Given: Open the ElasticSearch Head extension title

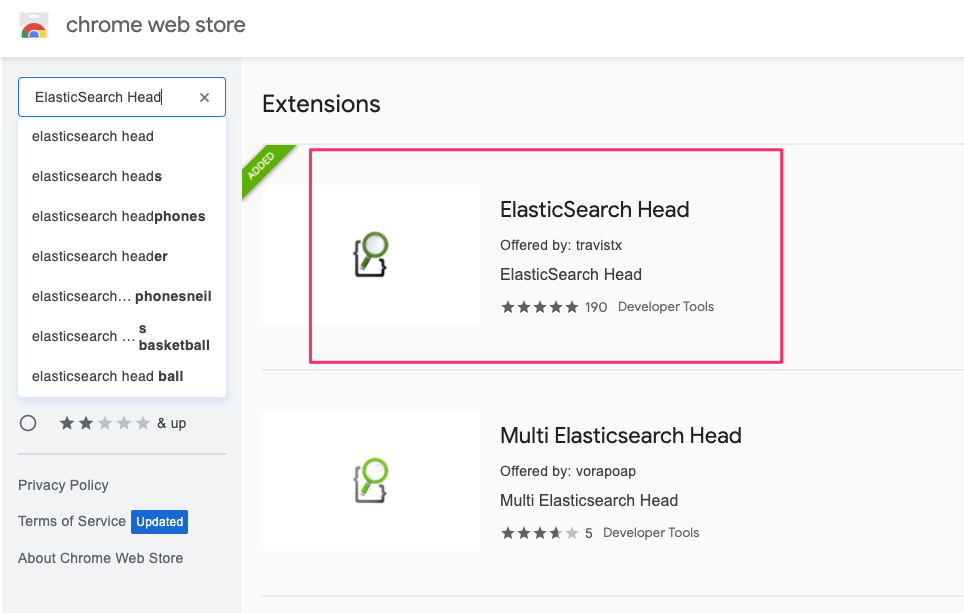Looking at the screenshot, I should pyautogui.click(x=595, y=210).
